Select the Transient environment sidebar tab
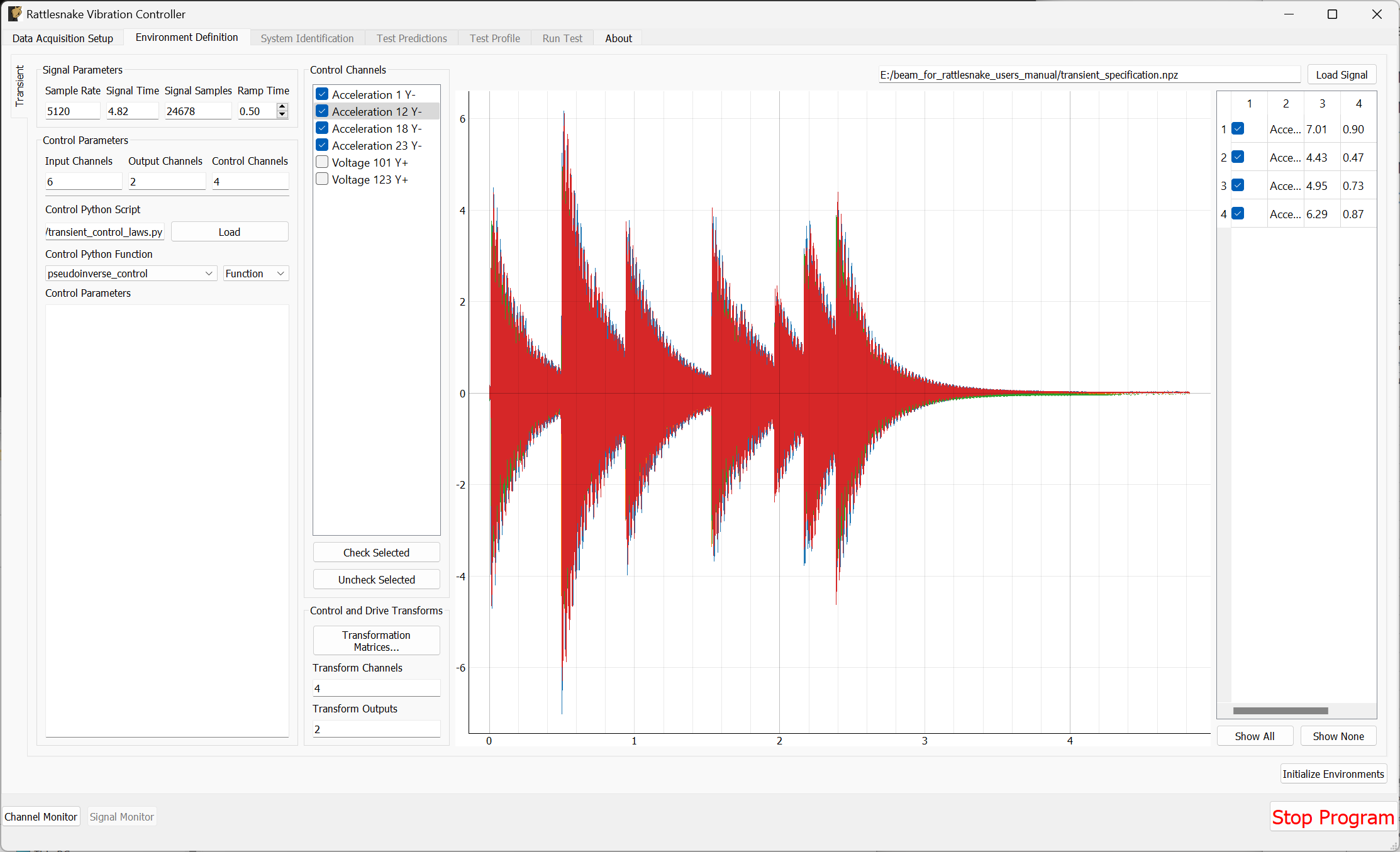This screenshot has height=852, width=1400. 19,86
